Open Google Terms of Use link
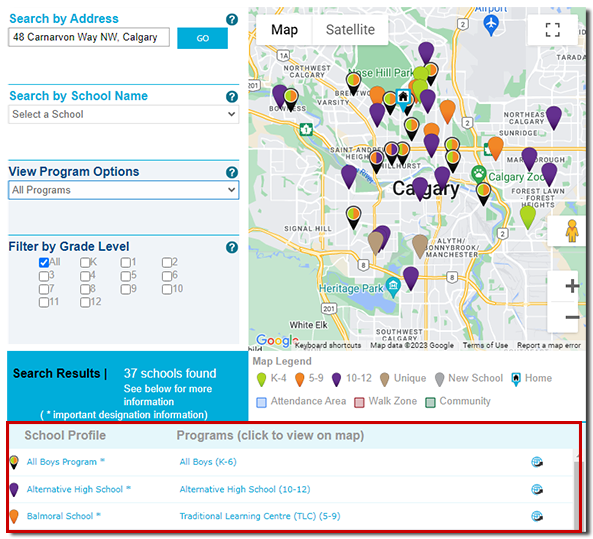 click(x=485, y=345)
